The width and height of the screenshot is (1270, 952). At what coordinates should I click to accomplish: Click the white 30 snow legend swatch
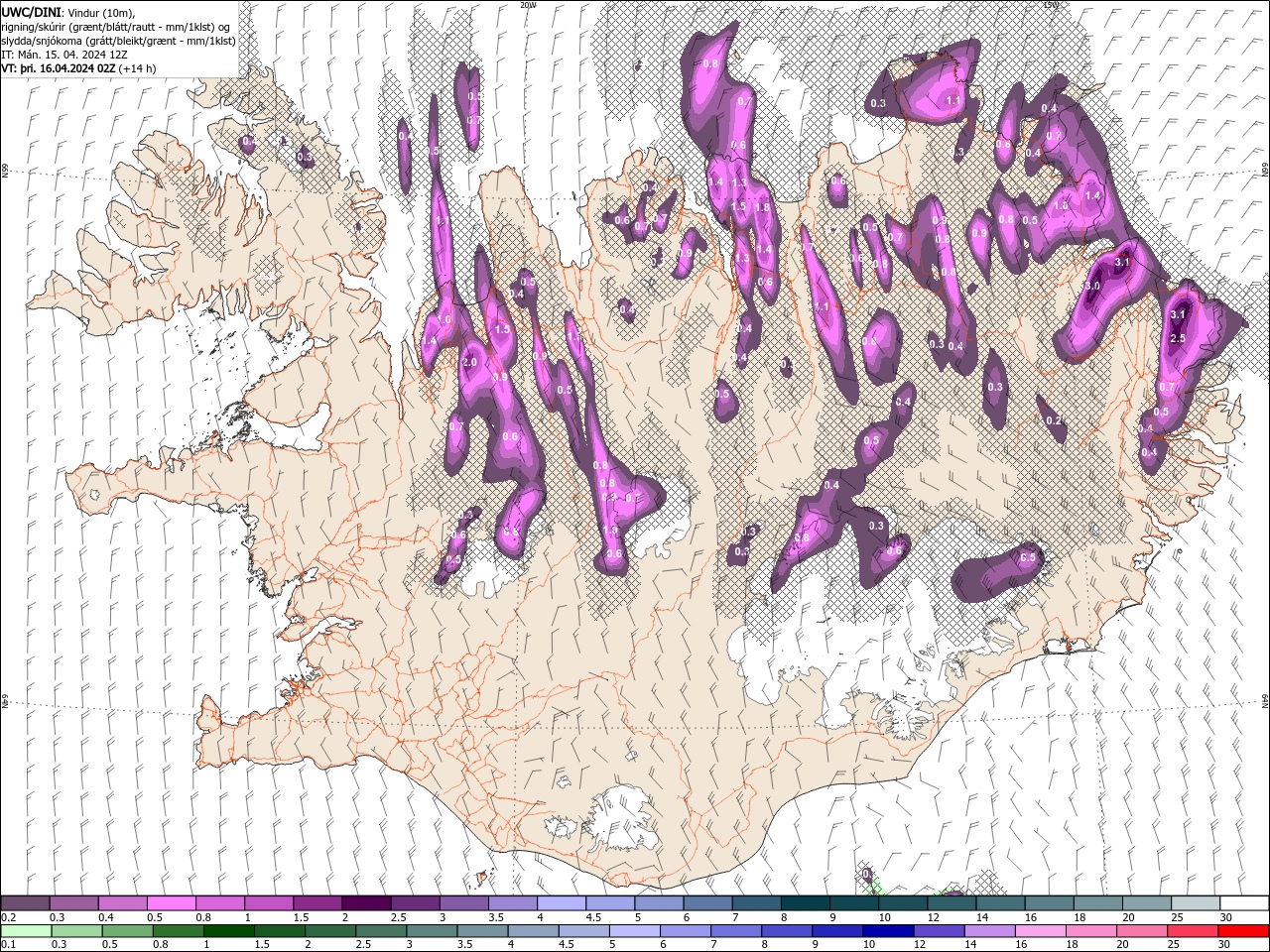[x=1244, y=903]
